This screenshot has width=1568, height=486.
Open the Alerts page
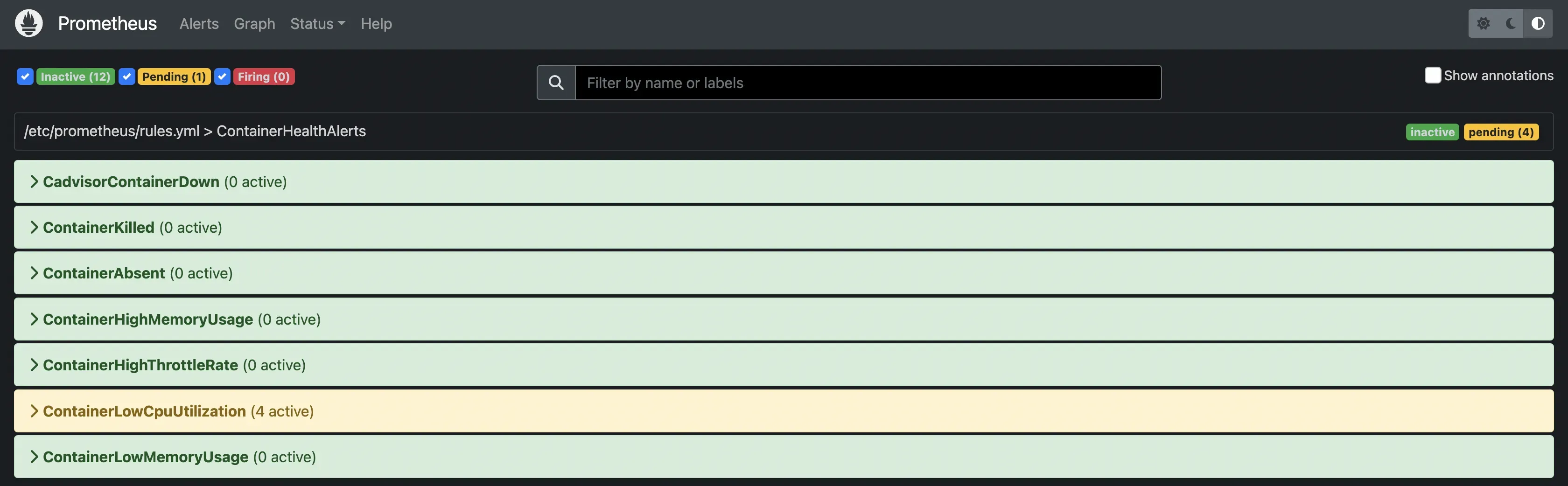pyautogui.click(x=199, y=24)
